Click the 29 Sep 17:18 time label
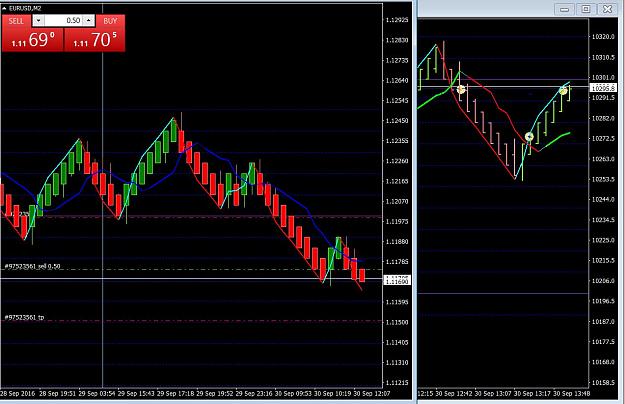This screenshot has width=625, height=404. [x=175, y=393]
